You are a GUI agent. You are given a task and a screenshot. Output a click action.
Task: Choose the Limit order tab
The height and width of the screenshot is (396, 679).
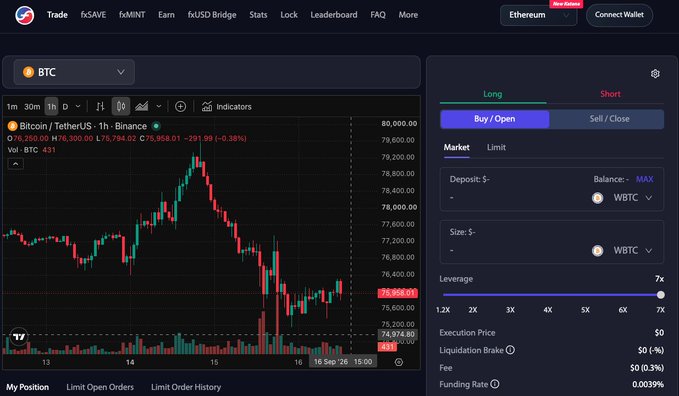[x=496, y=147]
